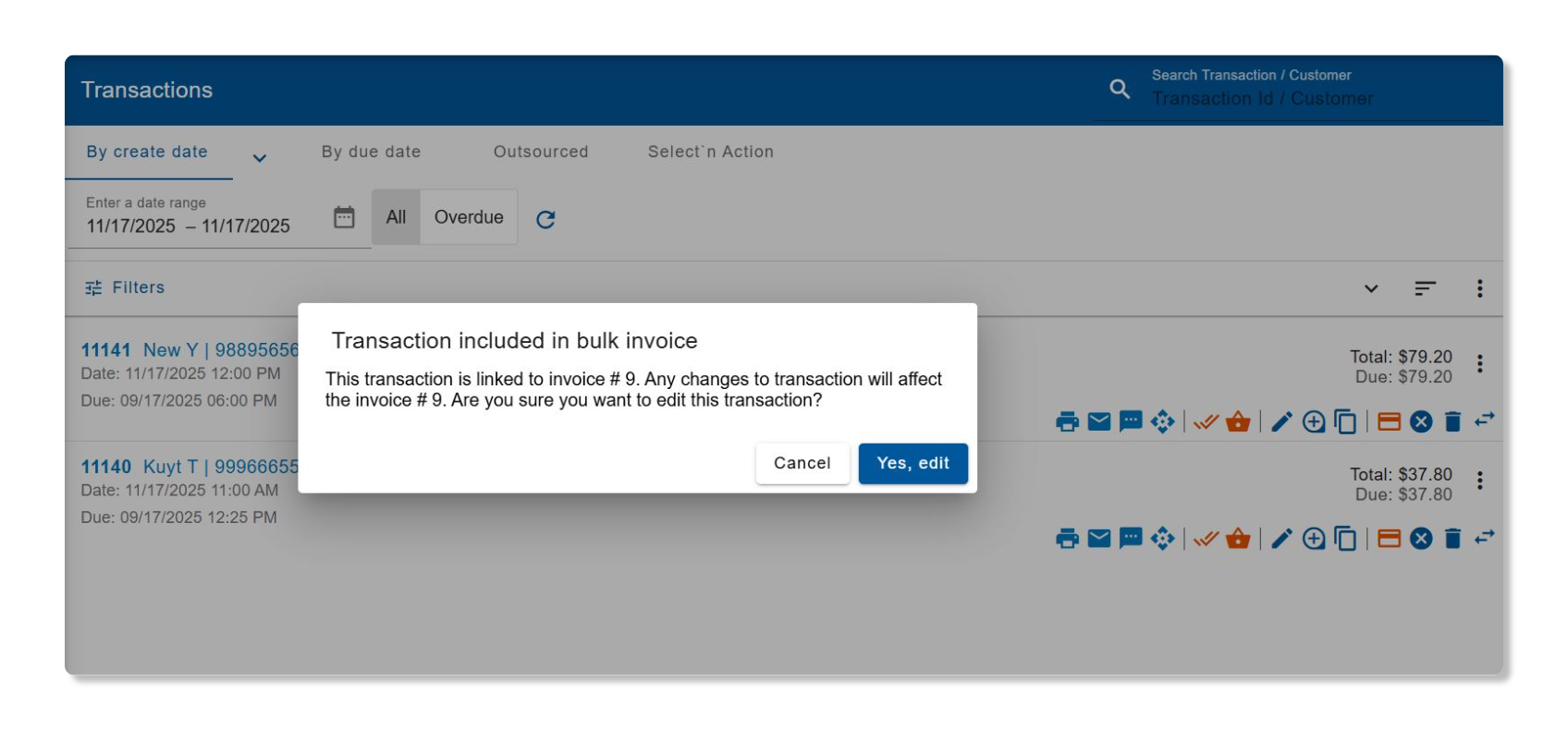The image size is (1568, 730).
Task: Expand the By create date dropdown arrow
Action: [x=260, y=158]
